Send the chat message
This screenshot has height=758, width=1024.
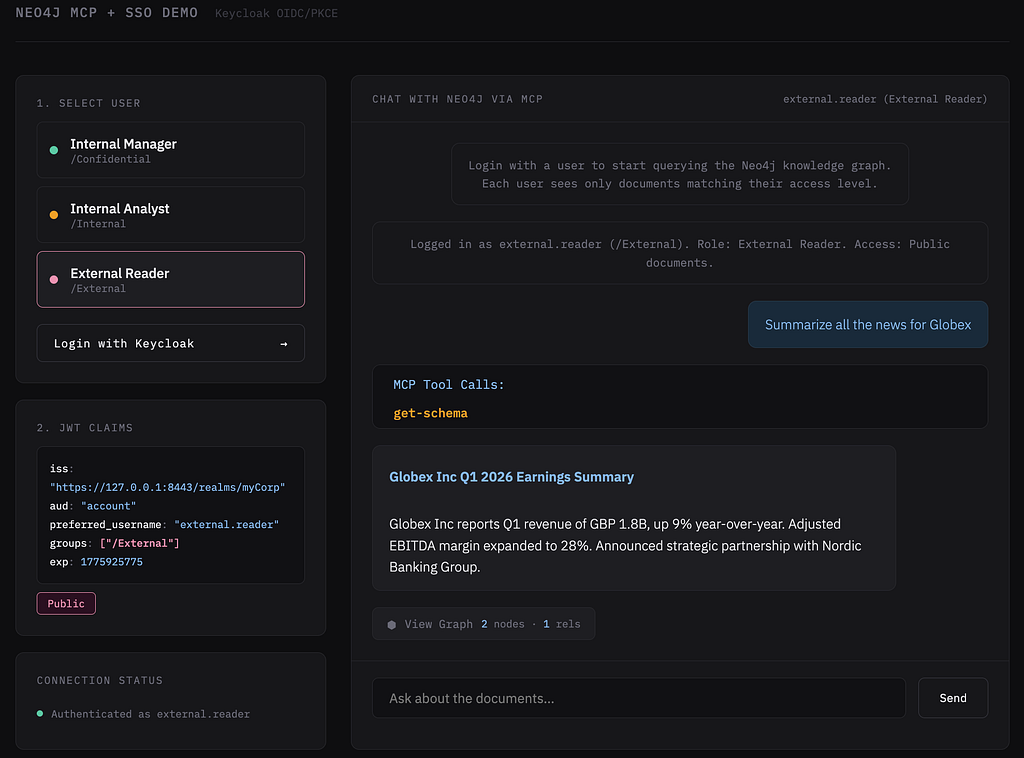pyautogui.click(x=953, y=699)
